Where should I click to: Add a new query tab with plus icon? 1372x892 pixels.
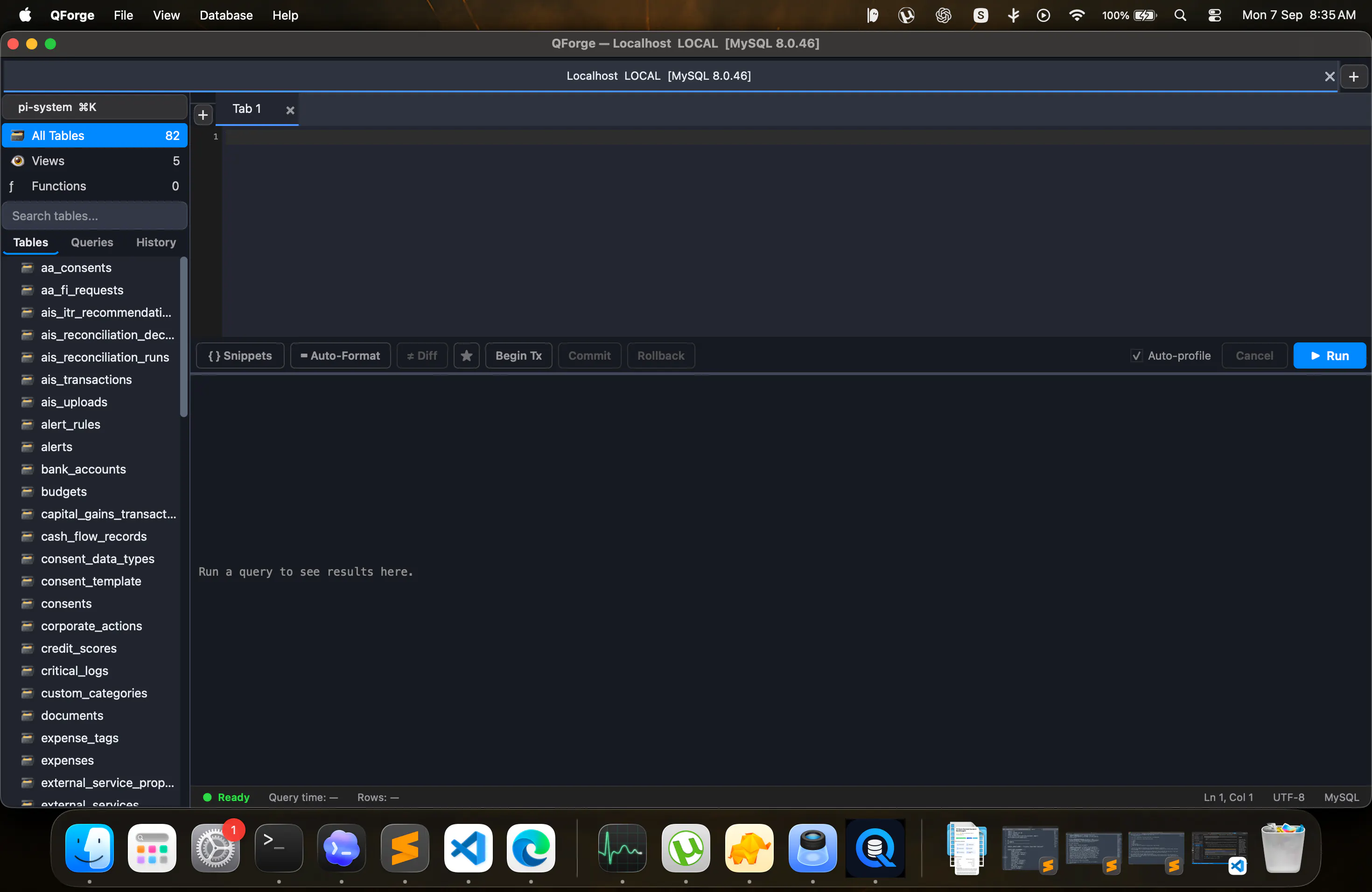pyautogui.click(x=203, y=115)
